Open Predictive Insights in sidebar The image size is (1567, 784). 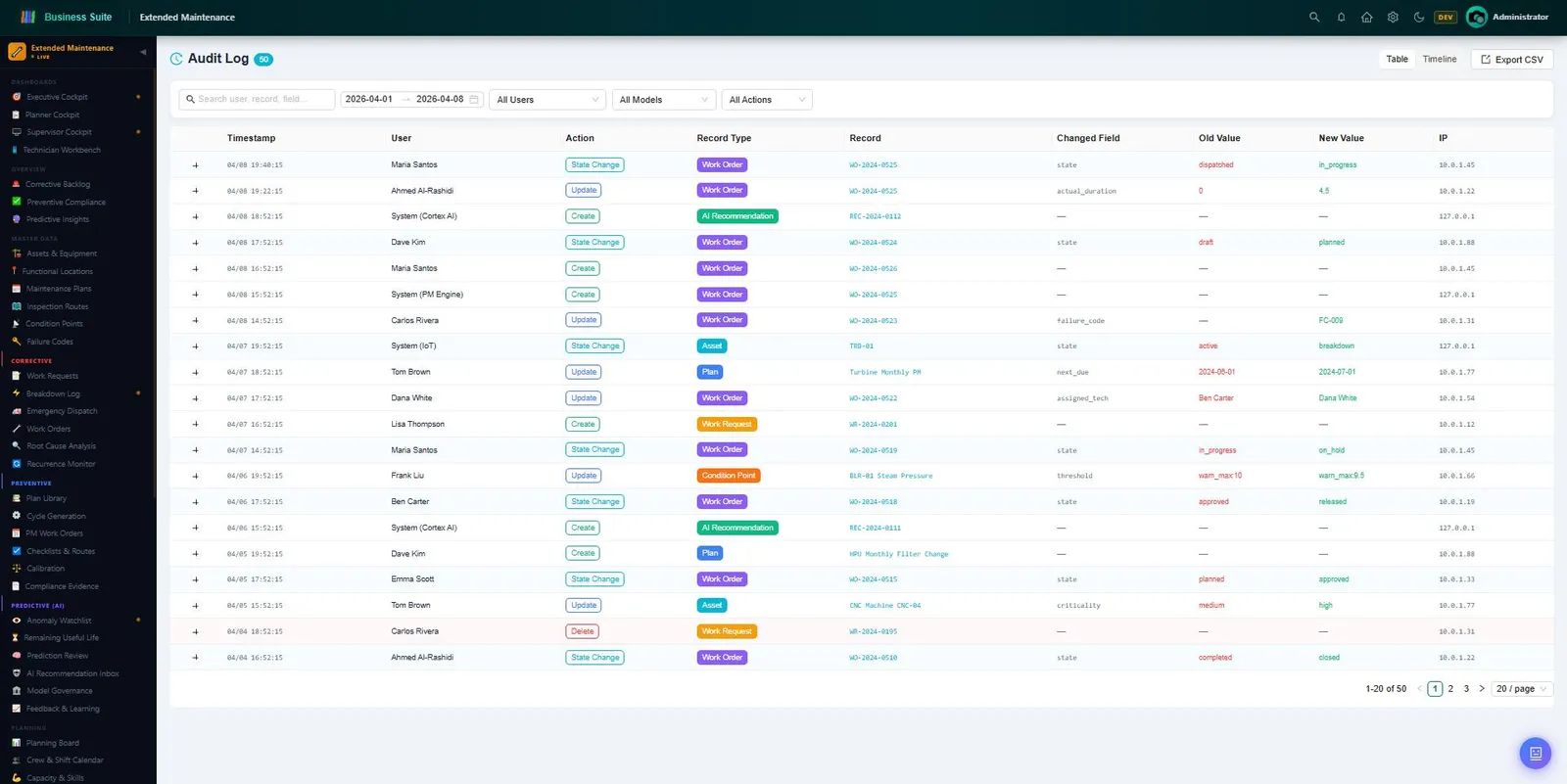(57, 219)
